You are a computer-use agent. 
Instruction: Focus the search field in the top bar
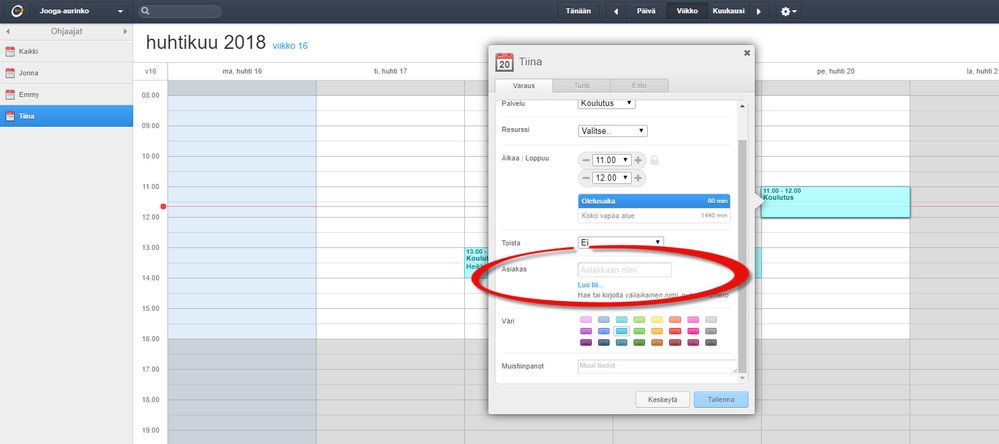coord(180,11)
